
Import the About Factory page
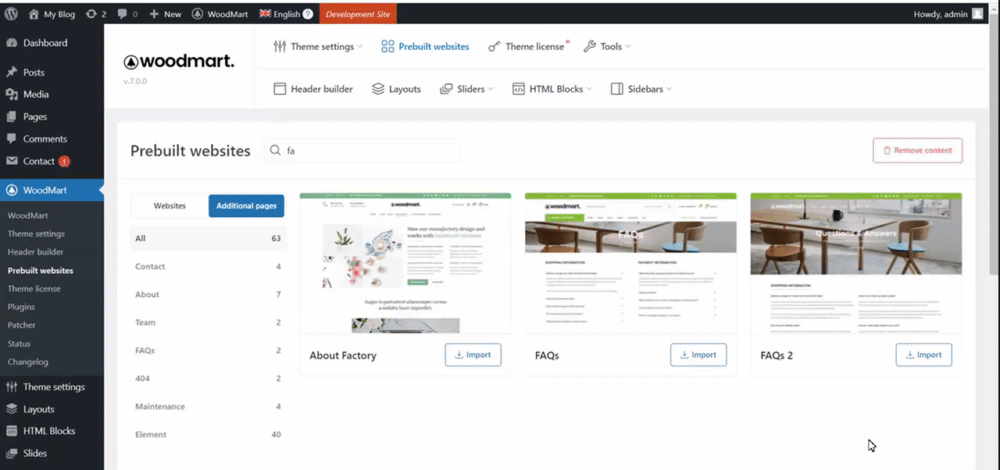pyautogui.click(x=473, y=355)
